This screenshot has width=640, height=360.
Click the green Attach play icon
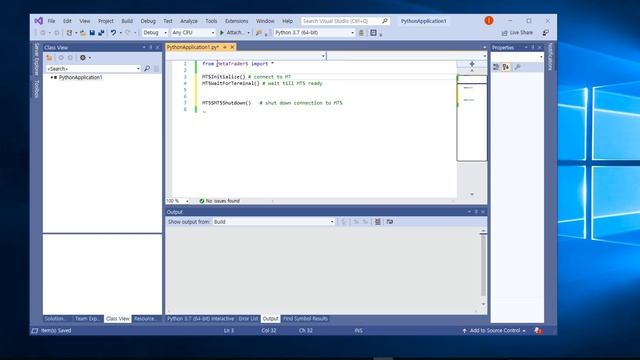click(222, 33)
